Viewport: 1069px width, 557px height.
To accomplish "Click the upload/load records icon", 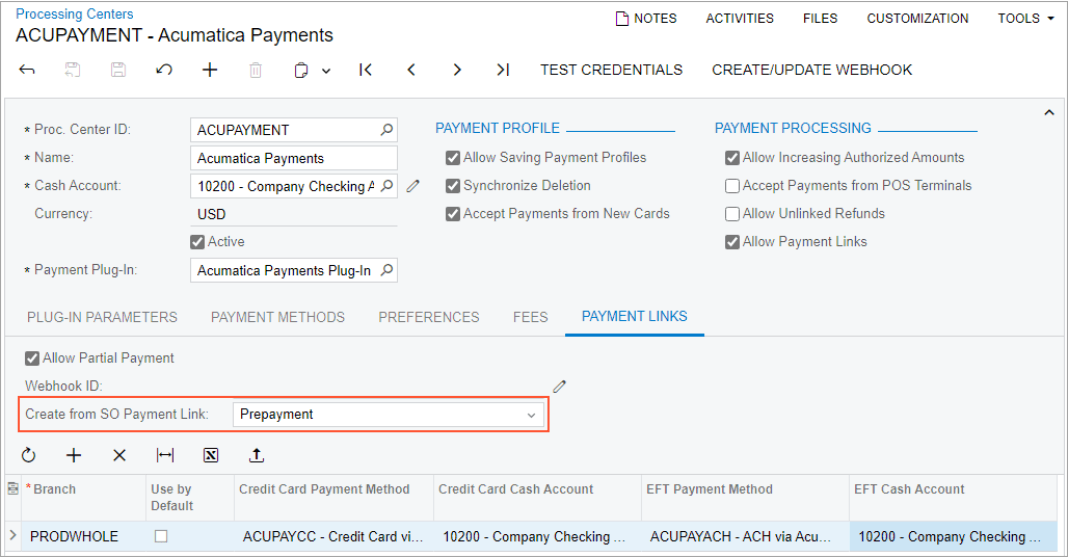I will [x=256, y=455].
